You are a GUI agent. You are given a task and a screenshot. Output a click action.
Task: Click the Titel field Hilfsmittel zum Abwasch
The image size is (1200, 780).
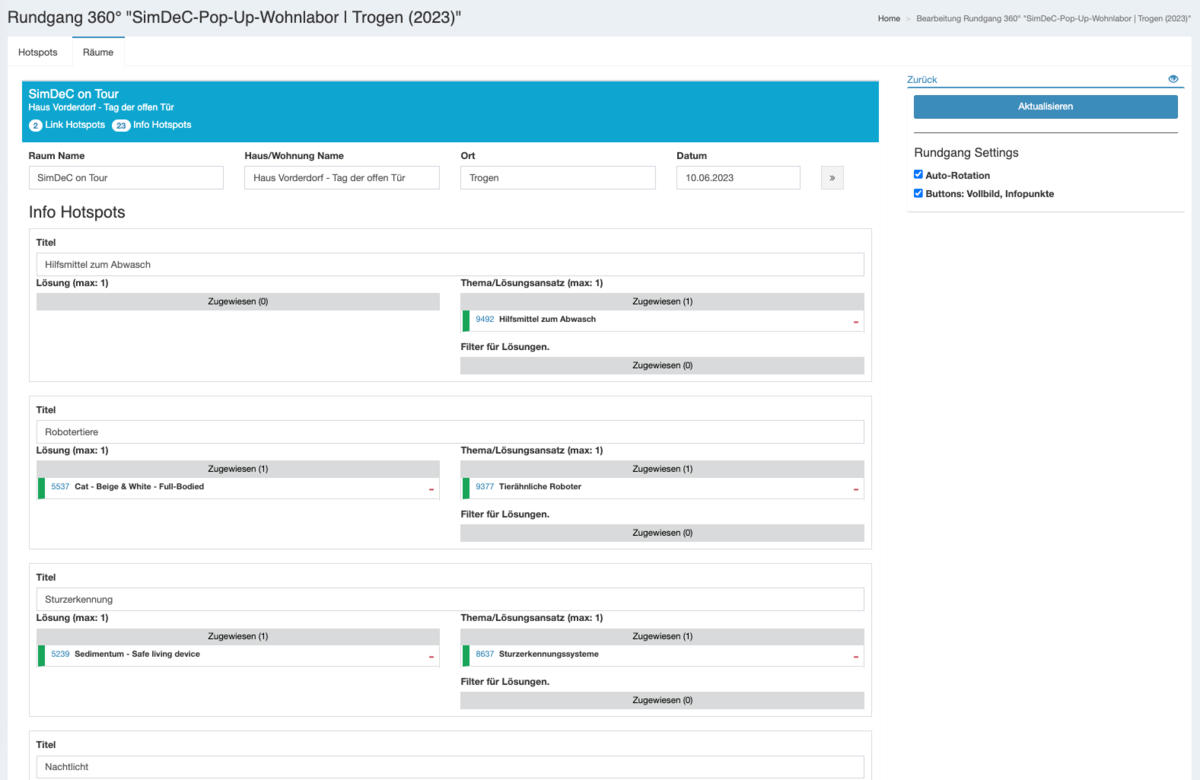click(450, 265)
